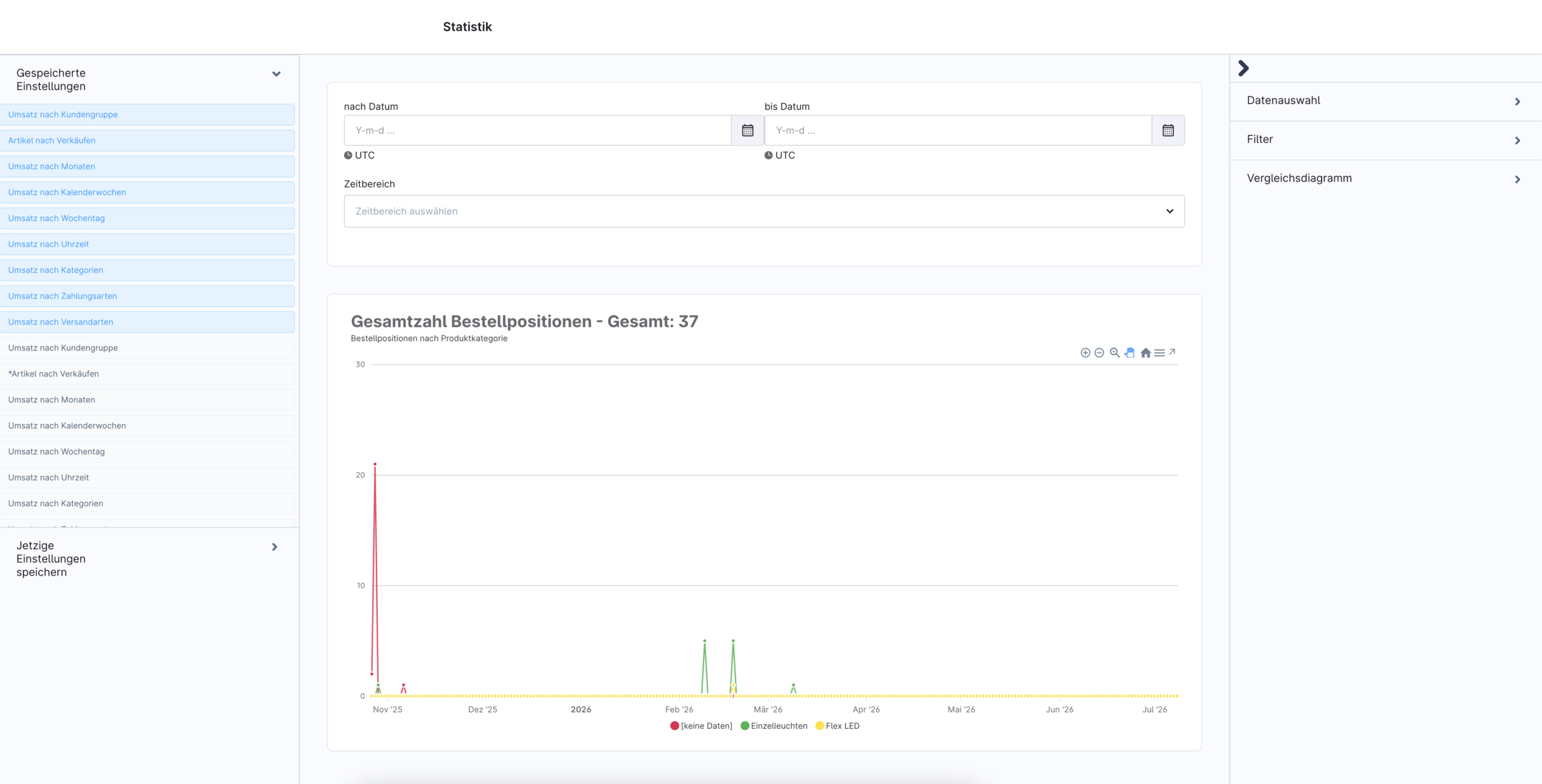
Task: Click the chevron beside Datenauswahl
Action: (1517, 102)
